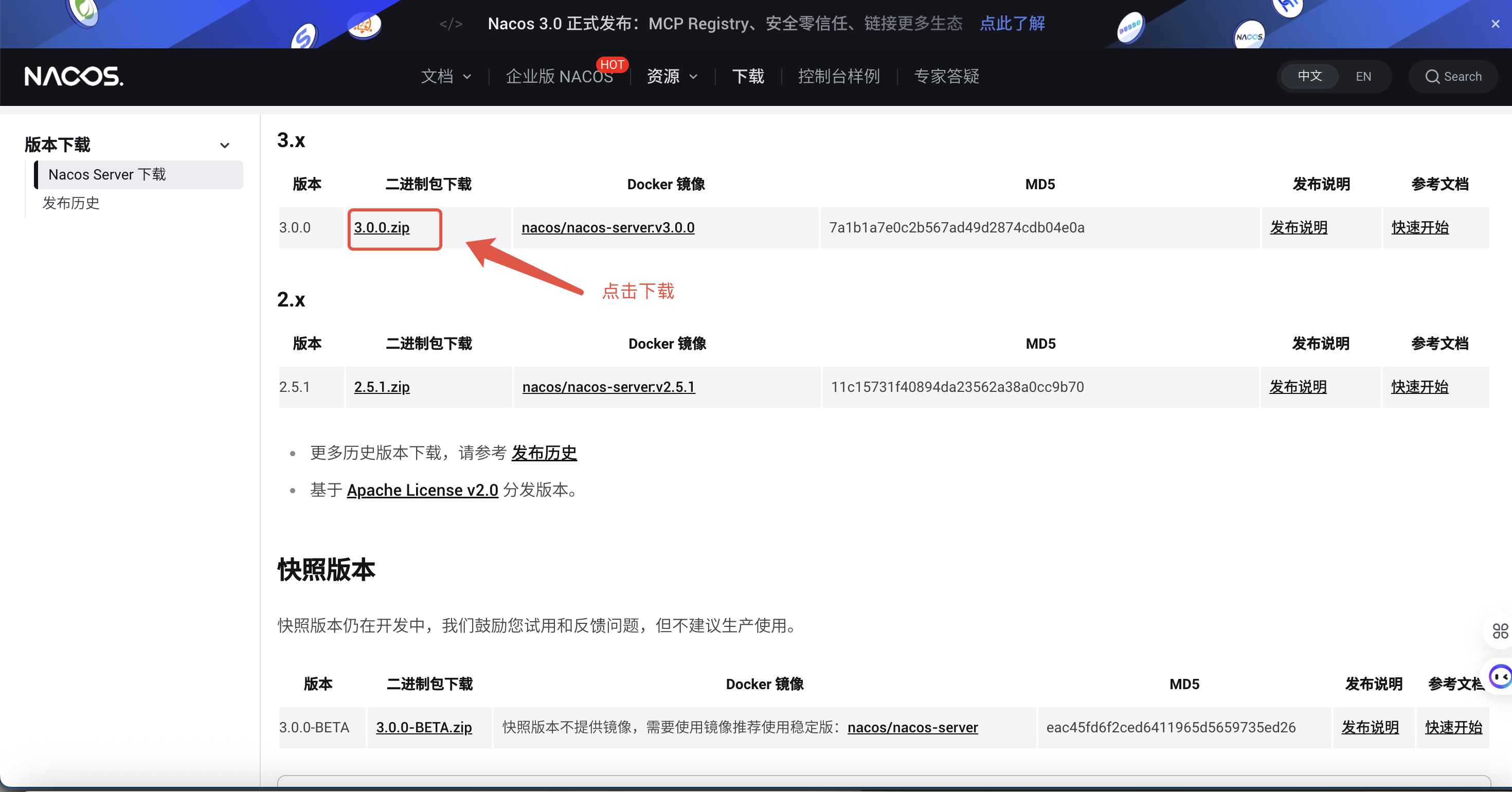
Task: Collapse the 版本下载 sidebar section
Action: [224, 145]
